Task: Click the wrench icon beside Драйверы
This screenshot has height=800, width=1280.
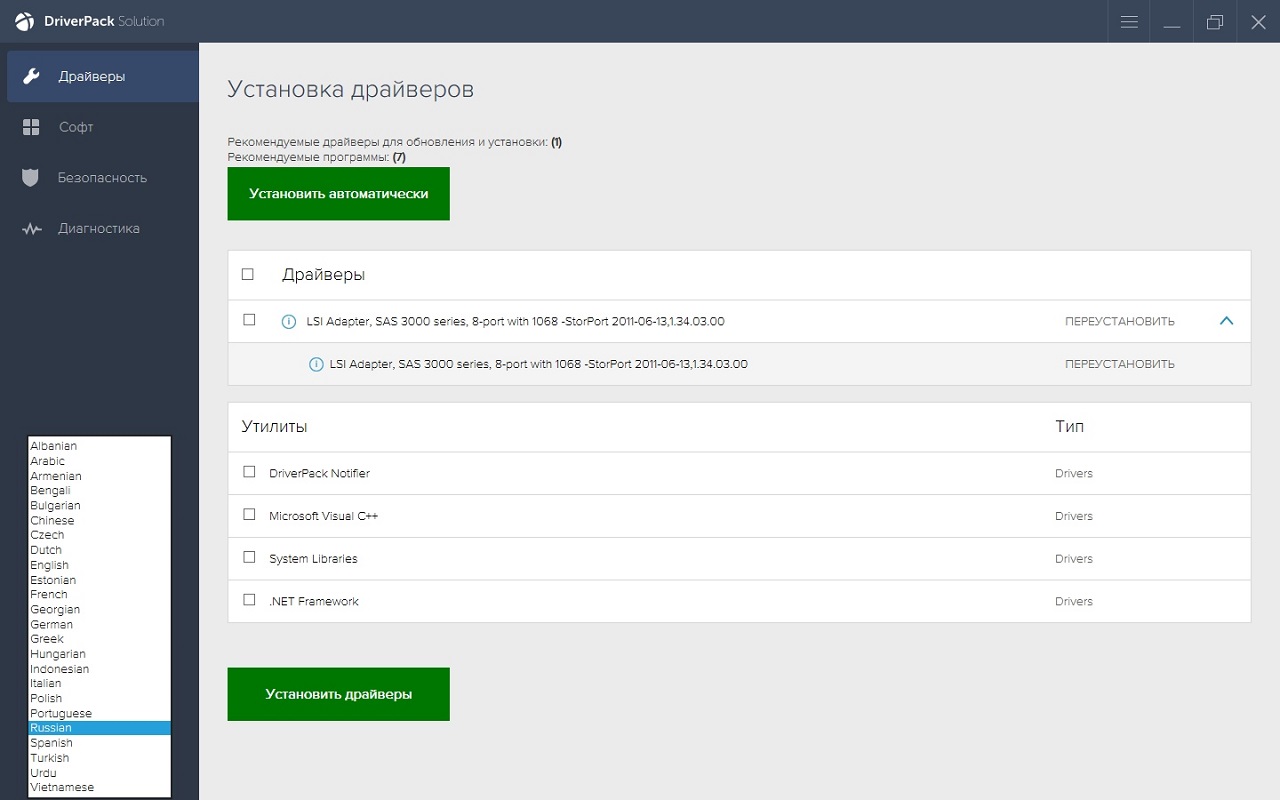Action: point(31,77)
